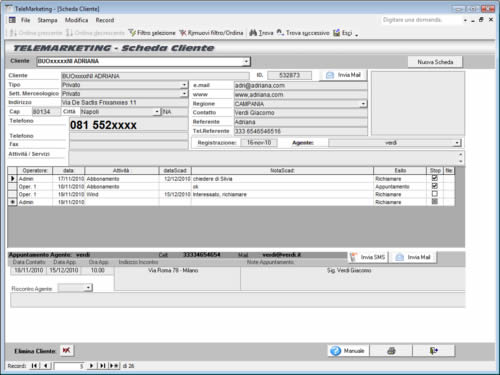Click 'Digitare una domanda' help box
This screenshot has width=500, height=375.
[x=421, y=20]
